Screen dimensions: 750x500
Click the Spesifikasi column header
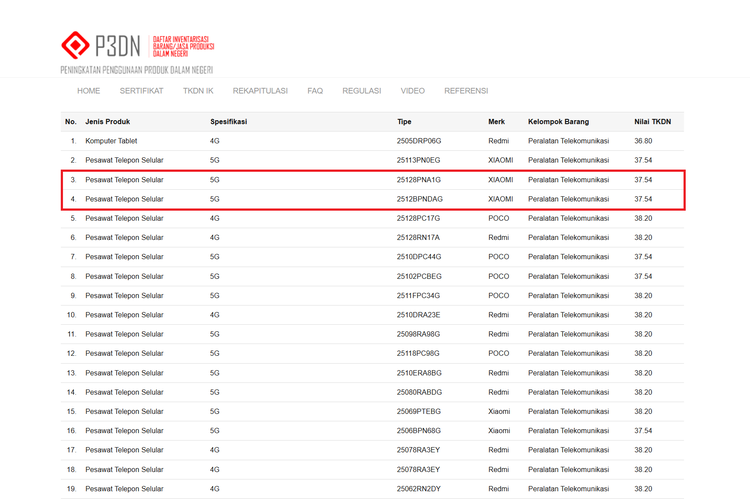point(229,122)
